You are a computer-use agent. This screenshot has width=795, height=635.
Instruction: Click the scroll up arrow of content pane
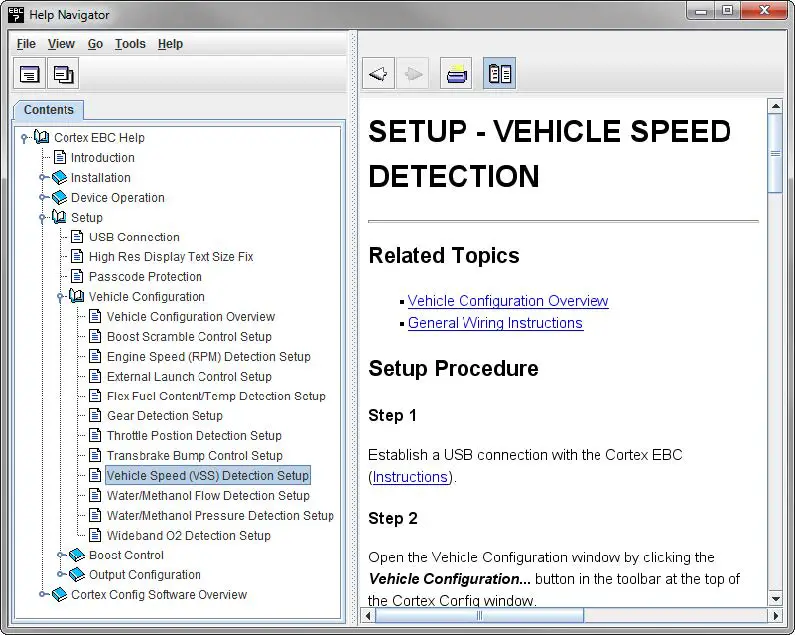[x=775, y=106]
